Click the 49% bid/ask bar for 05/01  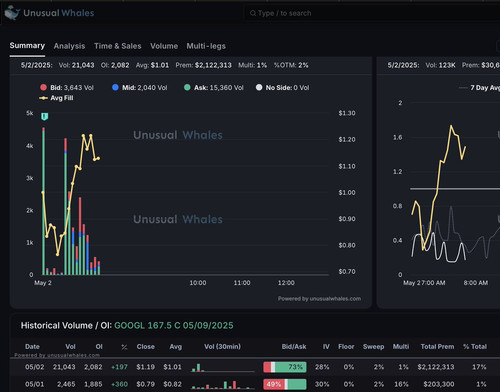pyautogui.click(x=285, y=384)
